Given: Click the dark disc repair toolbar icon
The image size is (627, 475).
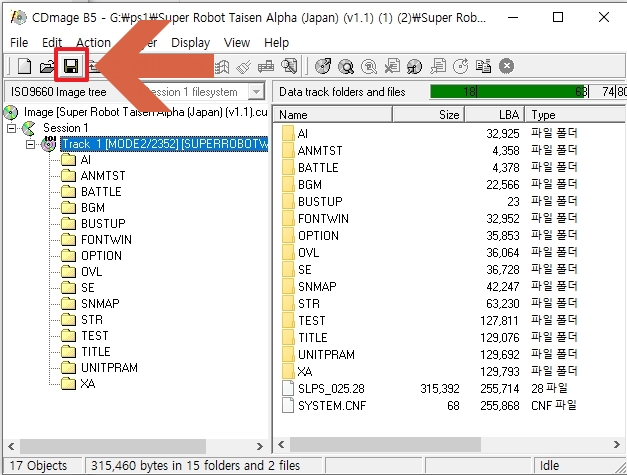Looking at the screenshot, I should [415, 66].
